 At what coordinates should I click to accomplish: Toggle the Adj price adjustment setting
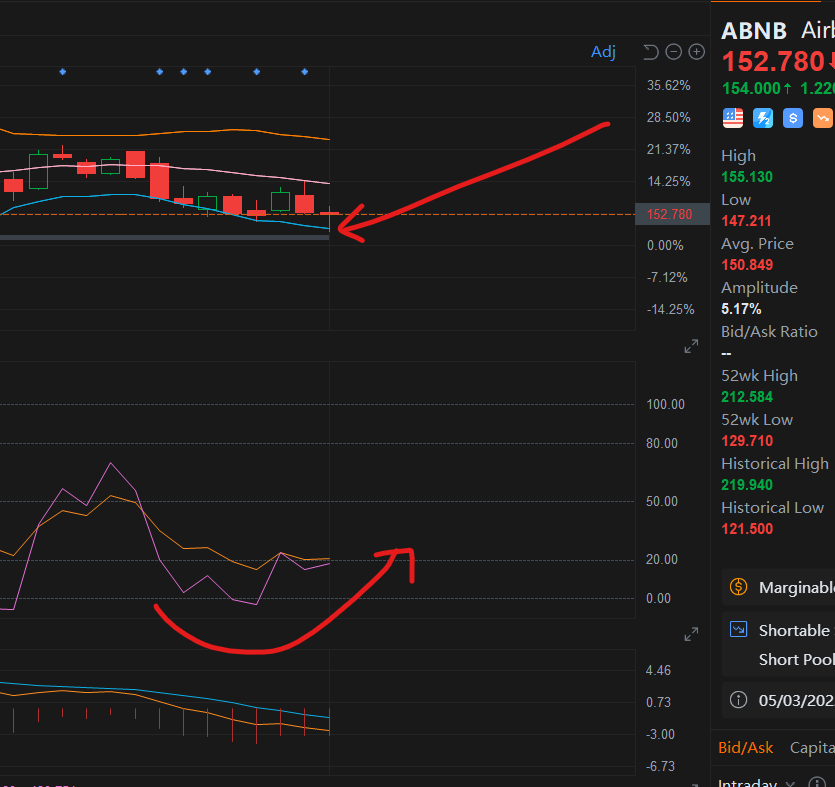[x=603, y=51]
